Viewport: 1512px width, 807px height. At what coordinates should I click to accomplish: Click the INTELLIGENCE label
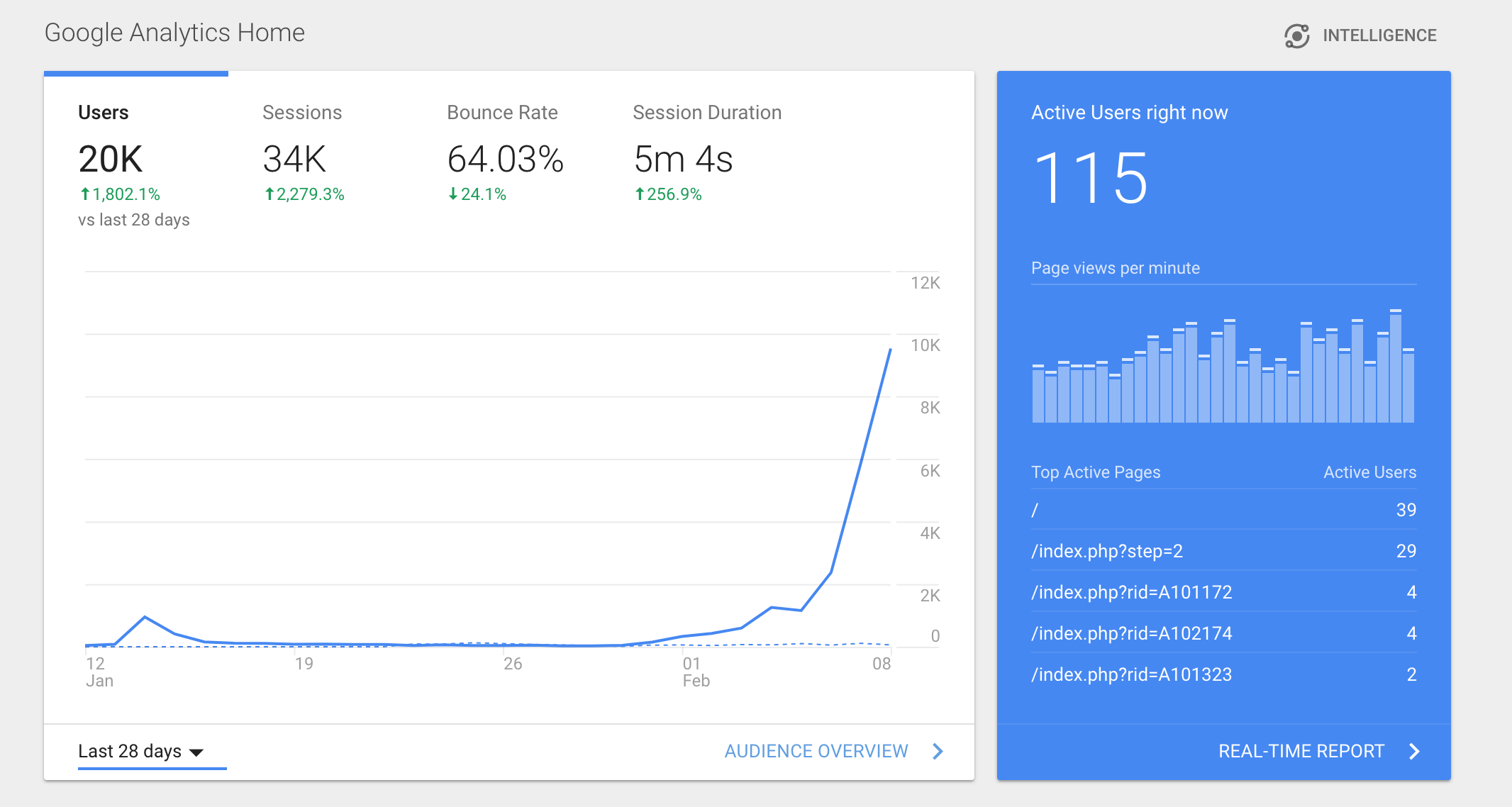coord(1379,35)
